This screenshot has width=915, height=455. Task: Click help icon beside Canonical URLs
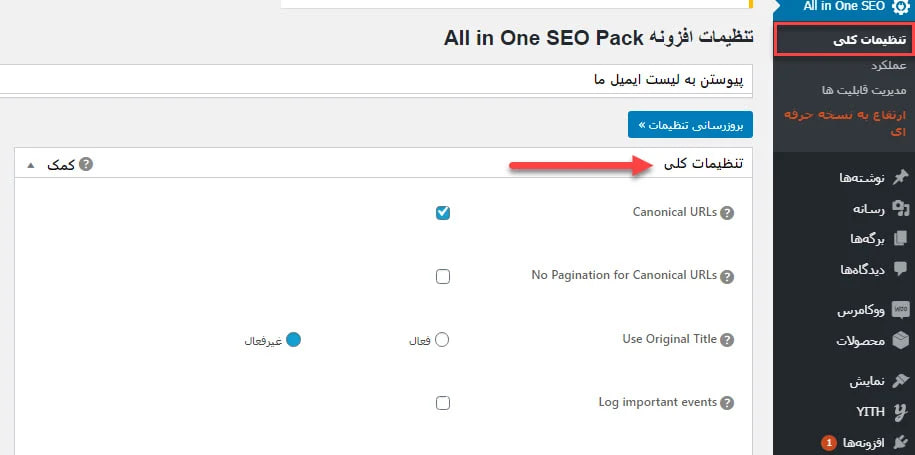click(727, 214)
